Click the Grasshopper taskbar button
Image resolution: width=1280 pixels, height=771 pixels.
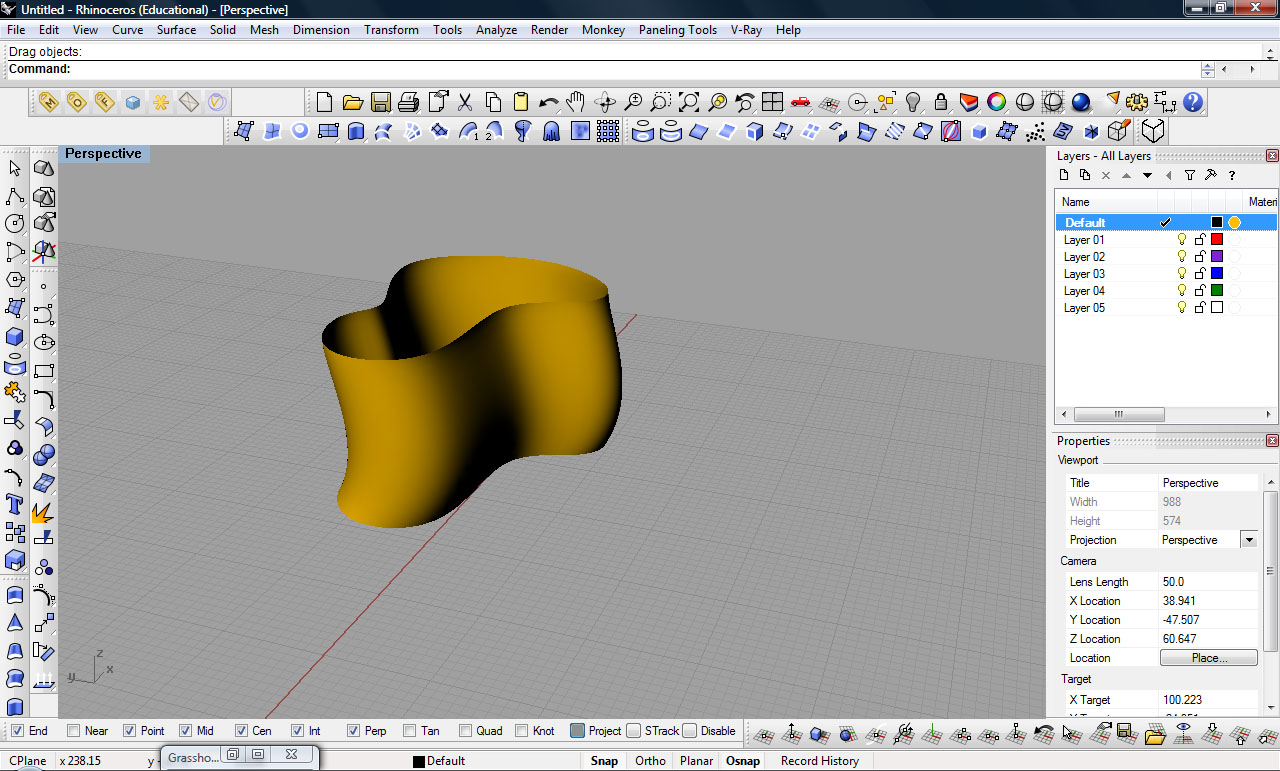pyautogui.click(x=194, y=758)
